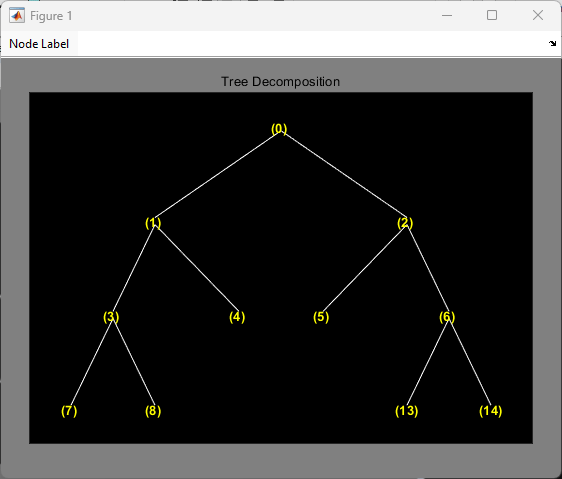
Task: Select leaf node (14)
Action: click(491, 411)
